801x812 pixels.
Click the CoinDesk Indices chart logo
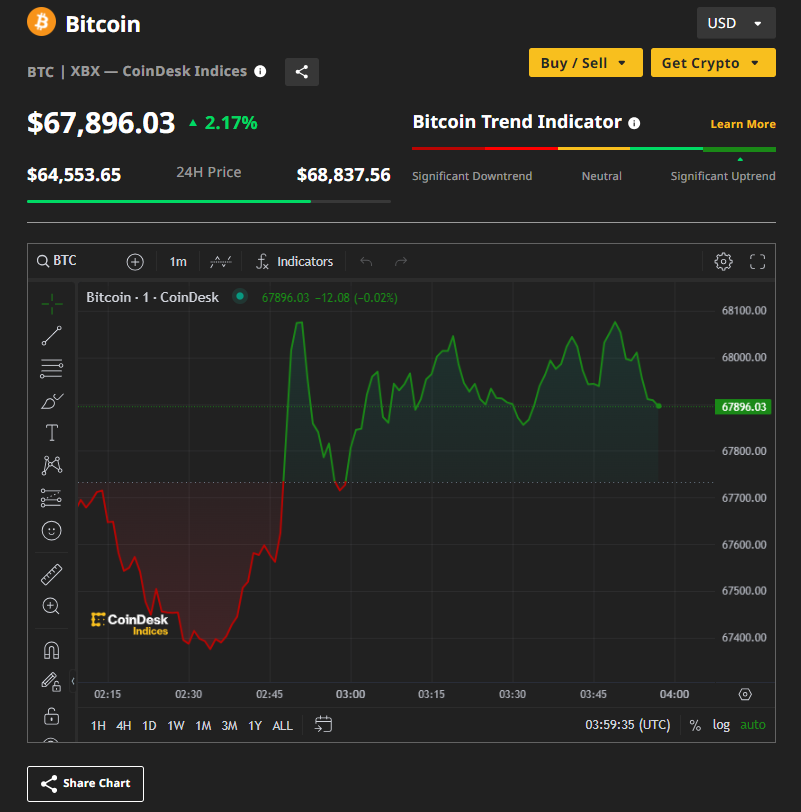(129, 624)
